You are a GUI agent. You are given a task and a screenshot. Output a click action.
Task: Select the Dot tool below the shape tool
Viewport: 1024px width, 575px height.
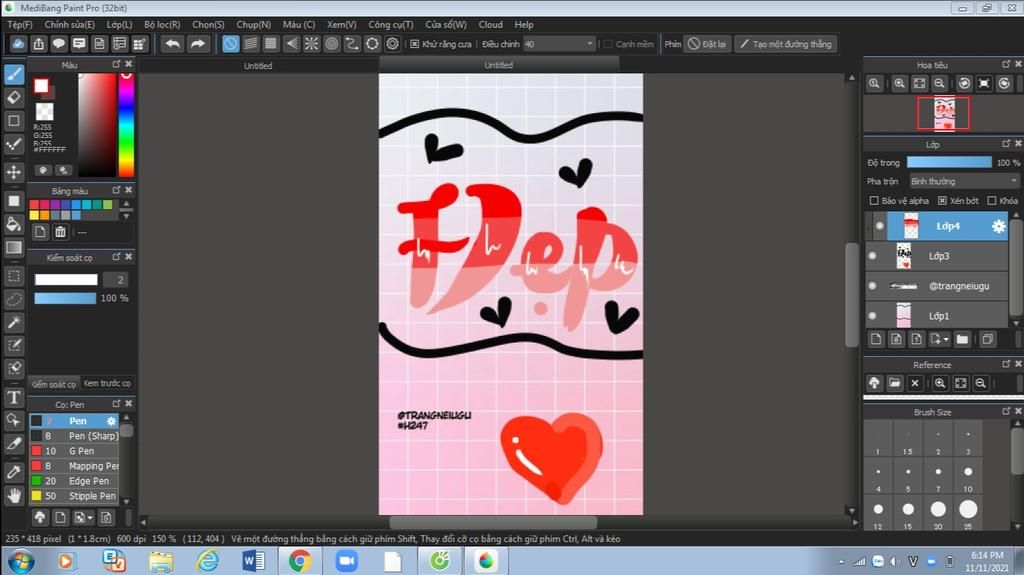click(x=14, y=144)
